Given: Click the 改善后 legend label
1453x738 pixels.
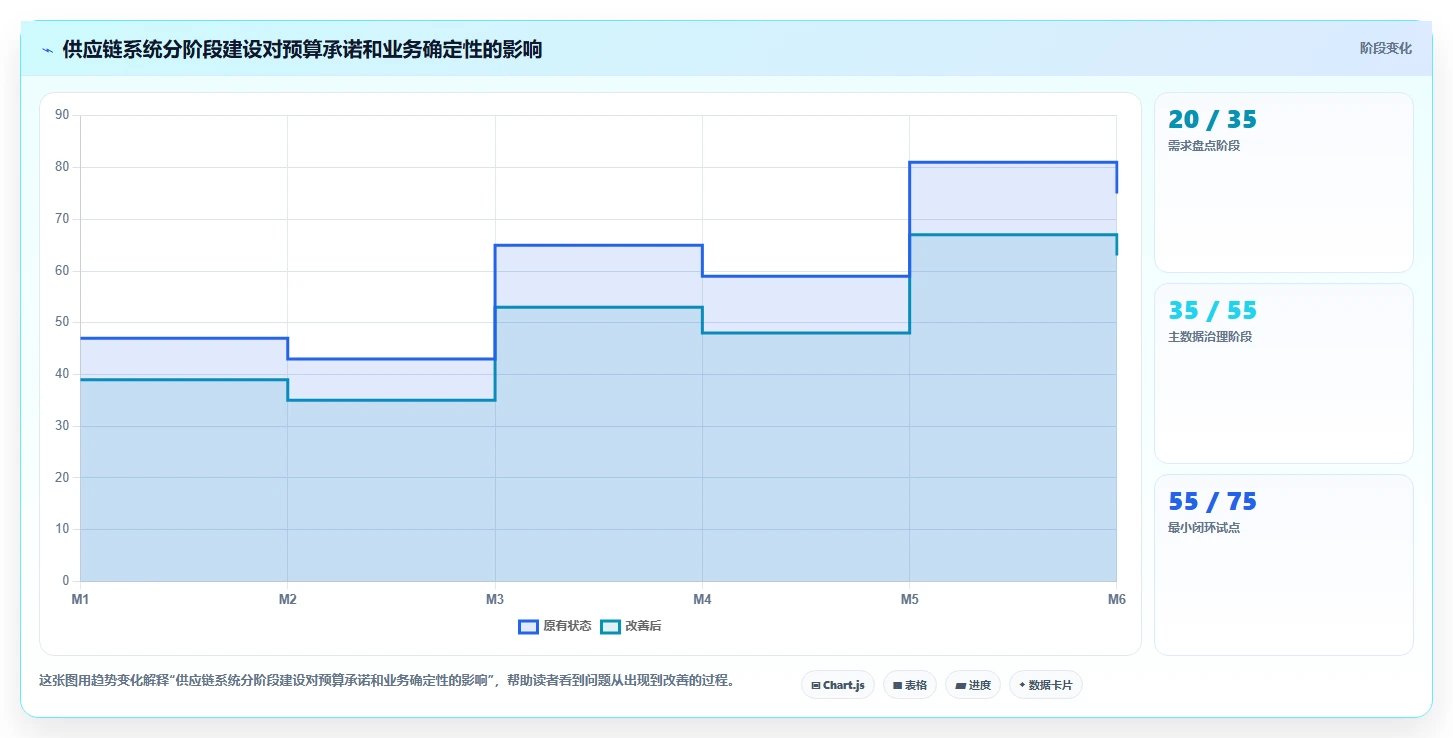Looking at the screenshot, I should coord(643,626).
